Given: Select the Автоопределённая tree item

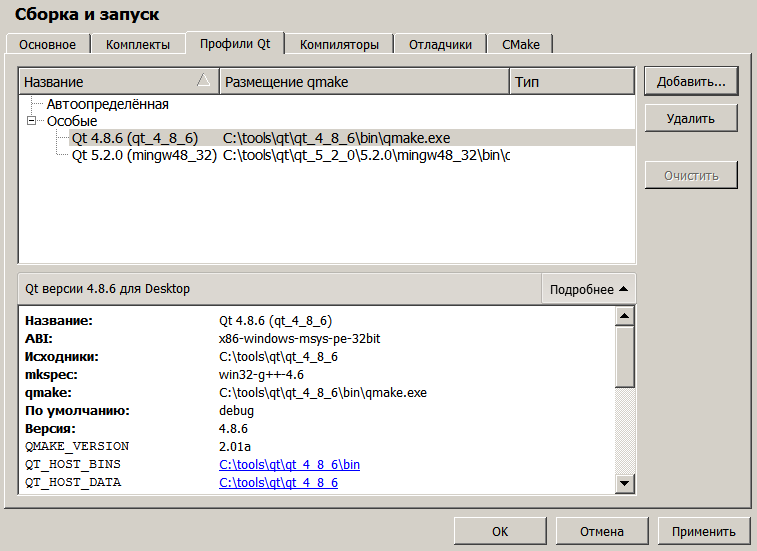Looking at the screenshot, I should [107, 104].
